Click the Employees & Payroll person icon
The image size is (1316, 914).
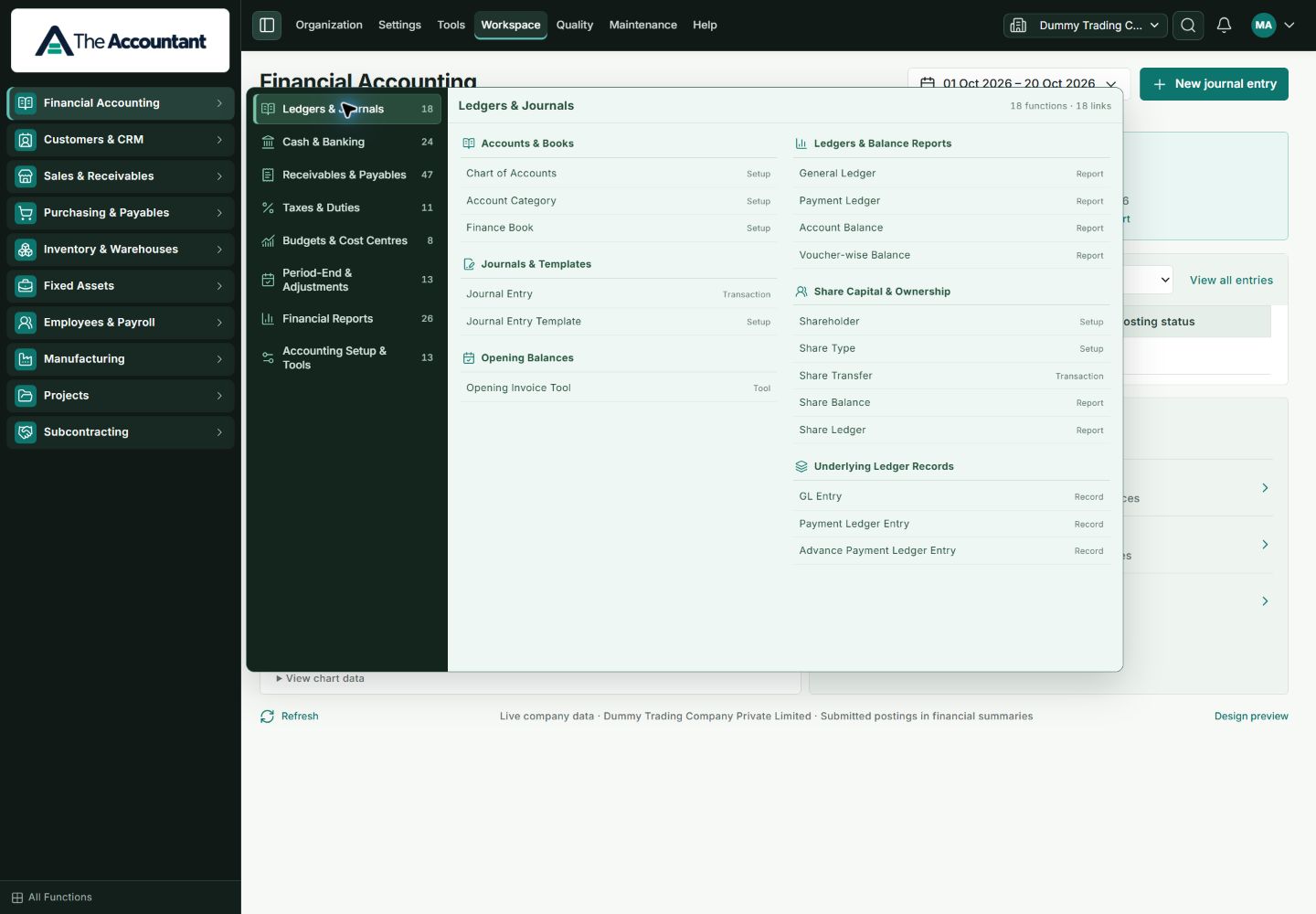pyautogui.click(x=26, y=323)
